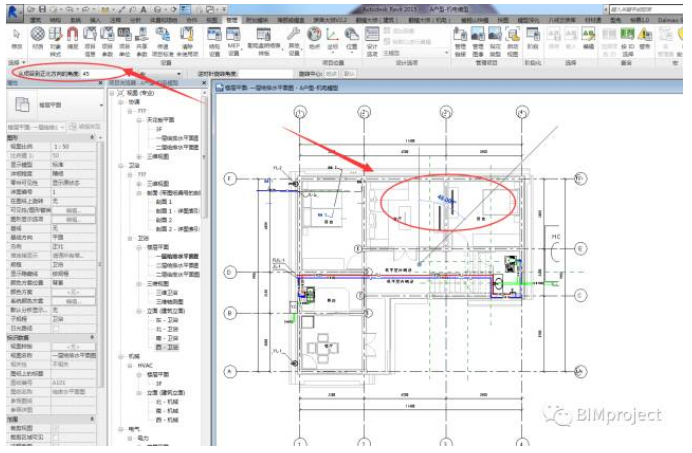Open Design Options

(372, 41)
